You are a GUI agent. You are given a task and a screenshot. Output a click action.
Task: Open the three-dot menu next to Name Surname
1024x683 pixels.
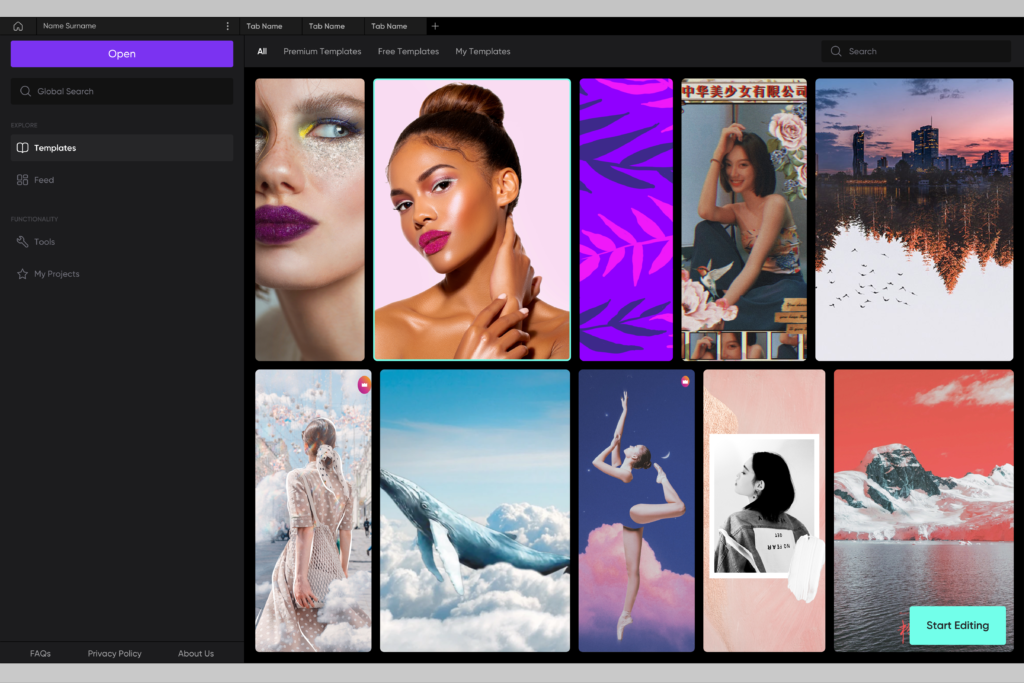pos(227,25)
